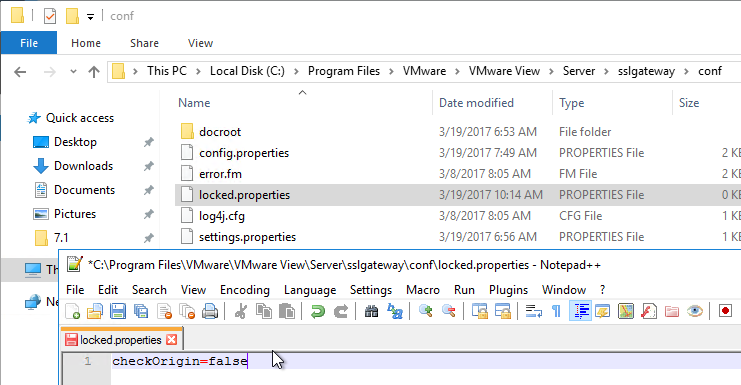
Task: Open the Macro menu
Action: coord(423,290)
